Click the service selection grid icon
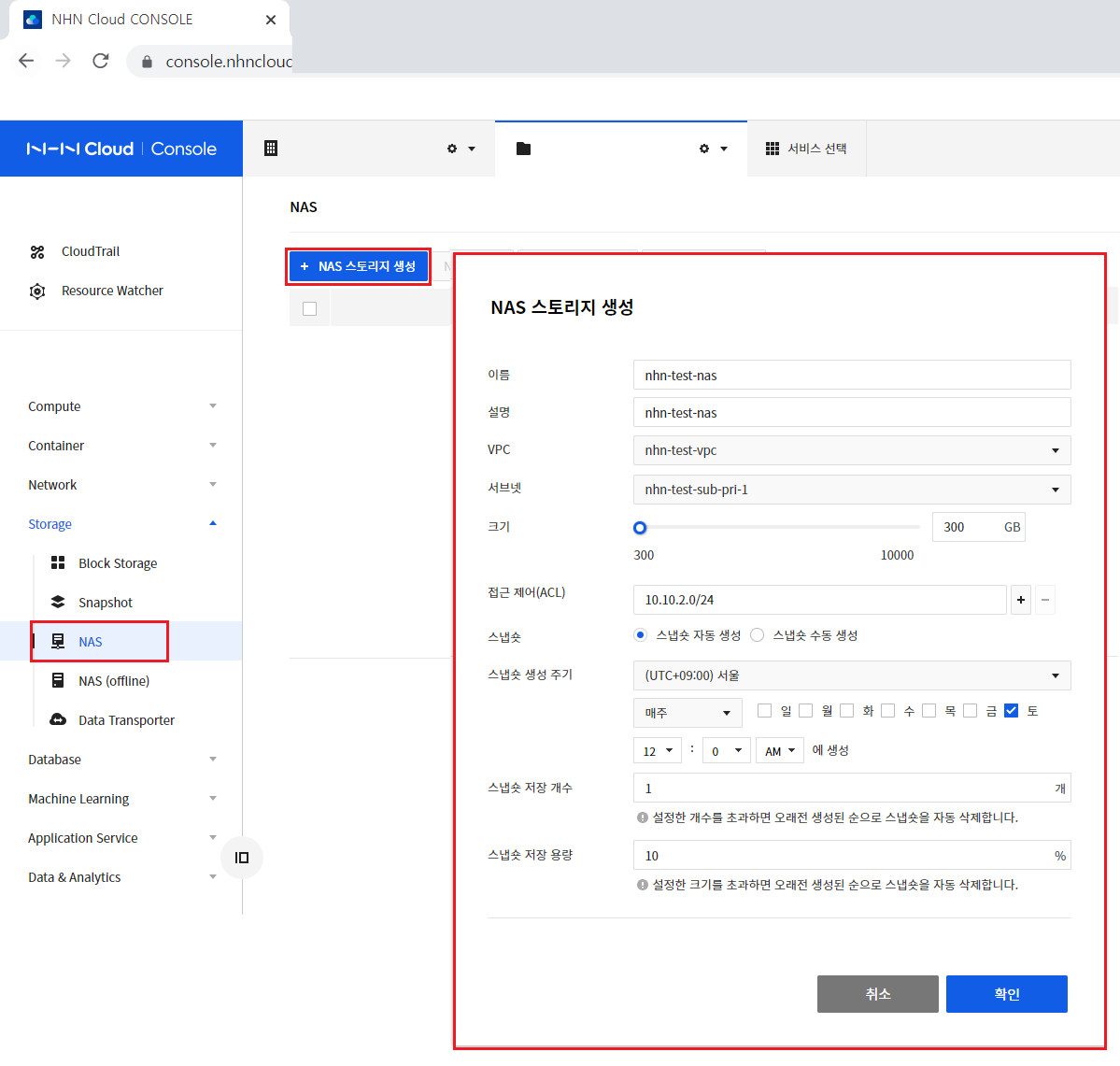Screen dimensions: 1120x1066 pyautogui.click(x=773, y=149)
